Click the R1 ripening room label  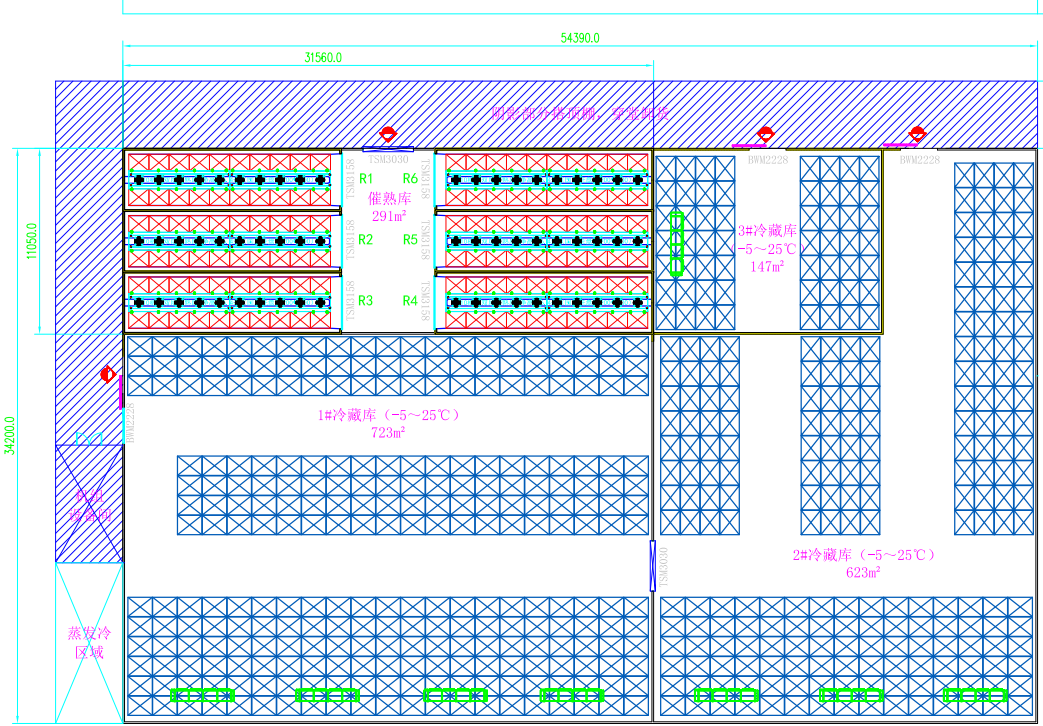click(x=365, y=178)
